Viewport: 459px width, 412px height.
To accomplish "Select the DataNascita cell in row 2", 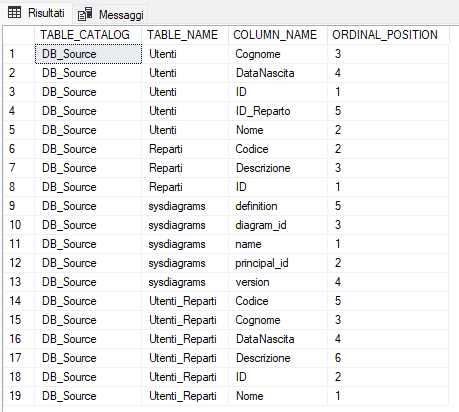I will tap(278, 73).
